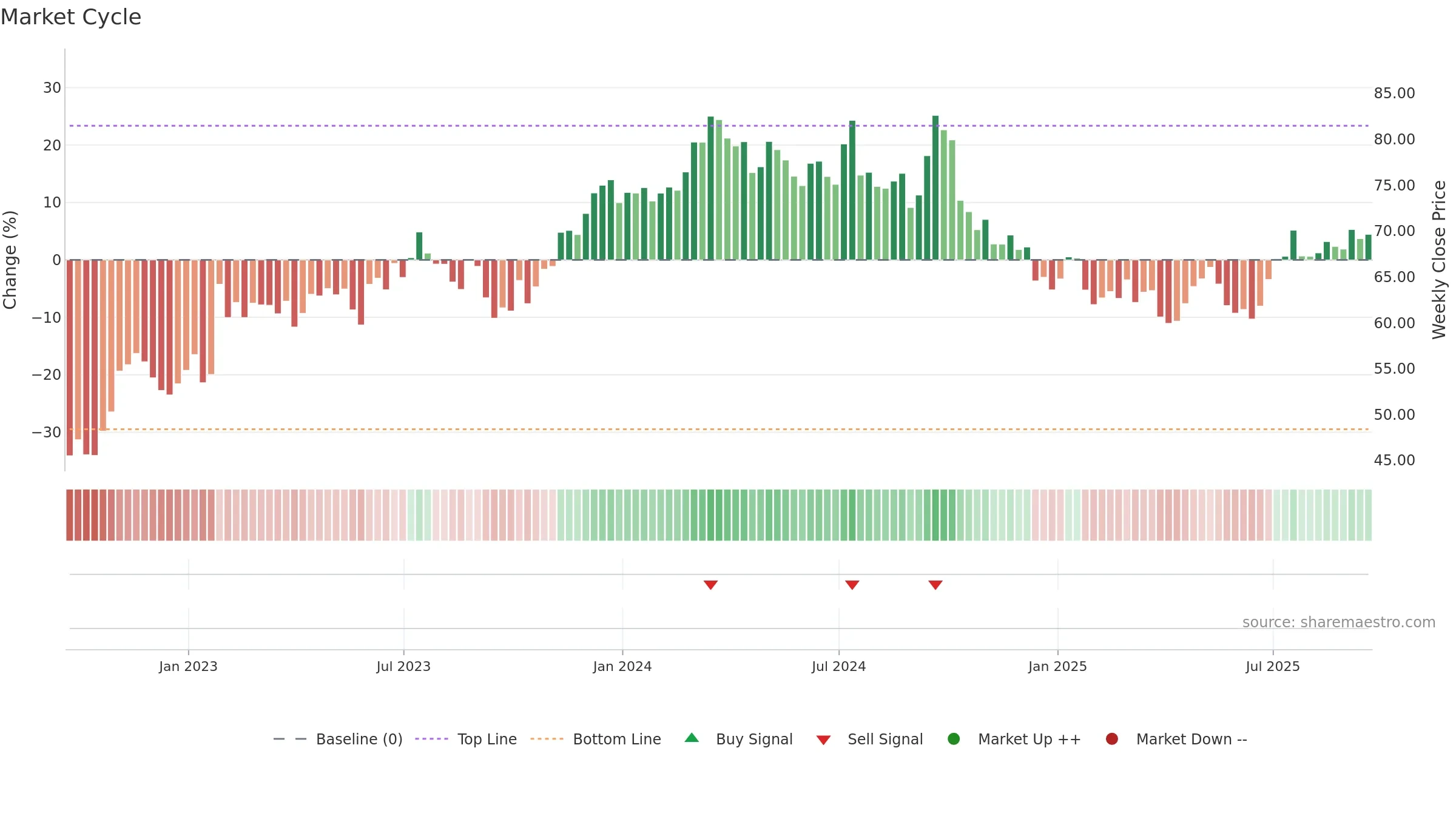Click the gray dashed Baseline legend sample
The height and width of the screenshot is (819, 1456).
[x=290, y=739]
